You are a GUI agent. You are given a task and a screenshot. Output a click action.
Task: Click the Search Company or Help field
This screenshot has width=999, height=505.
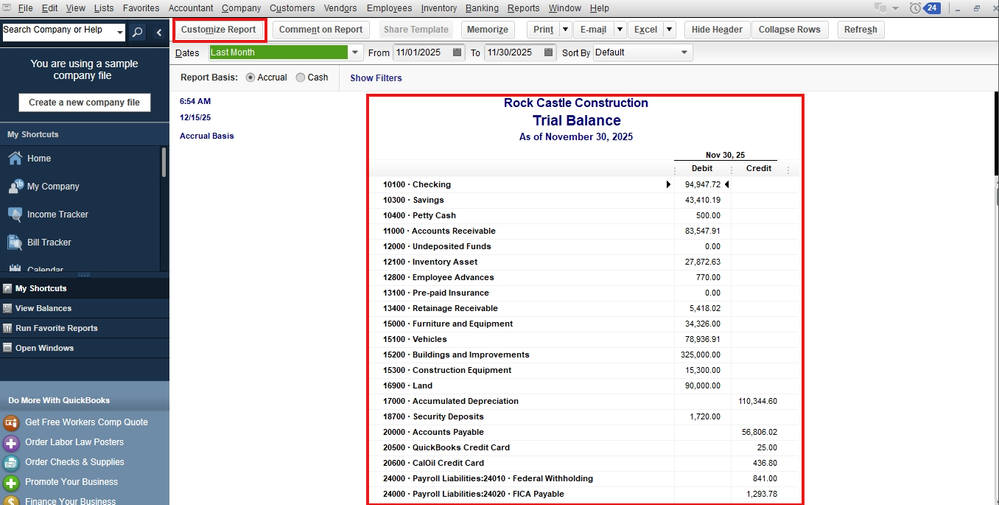[57, 32]
